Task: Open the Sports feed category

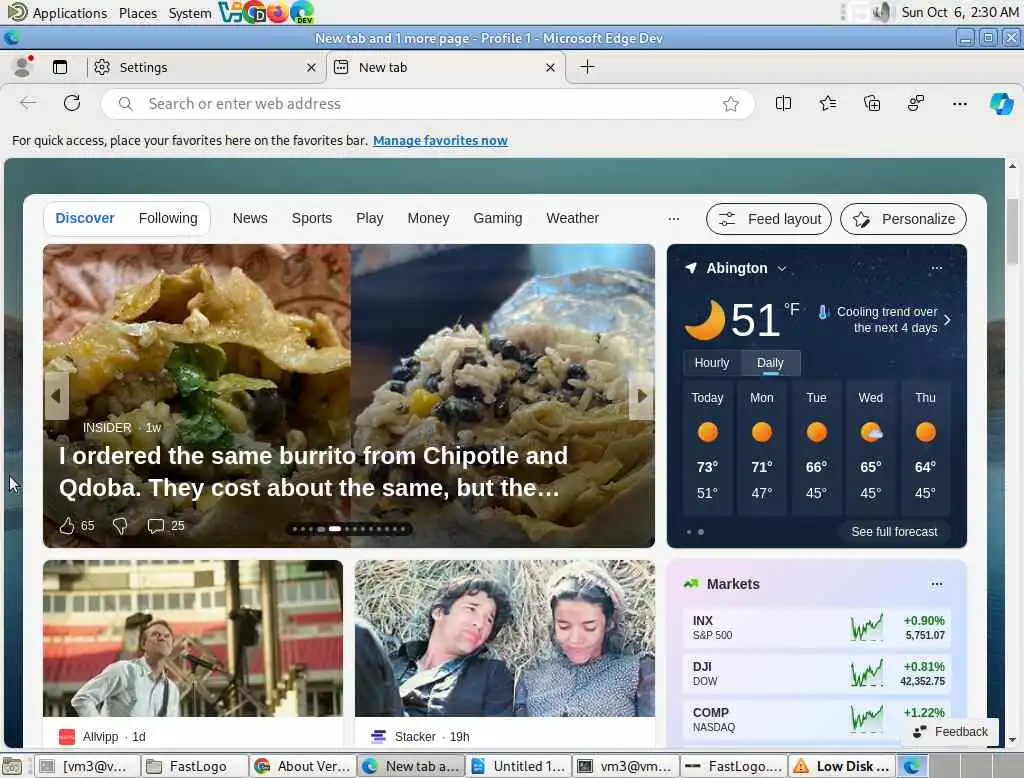Action: click(x=312, y=218)
